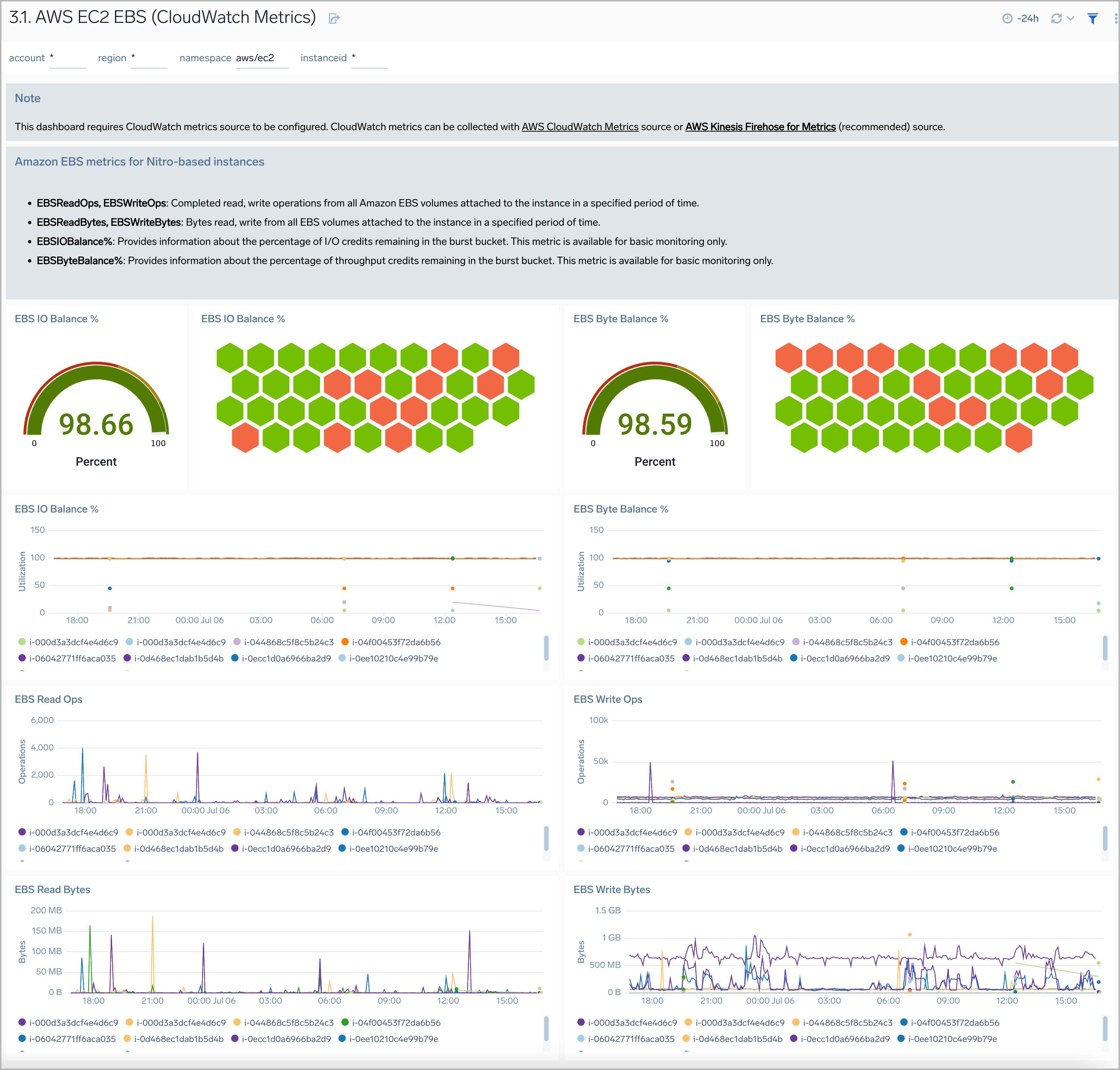1120x1070 pixels.
Task: Click purple dot of i-0ecc1d0a6966ba2d9 in EBS Write Bytes legend
Action: click(x=794, y=1039)
